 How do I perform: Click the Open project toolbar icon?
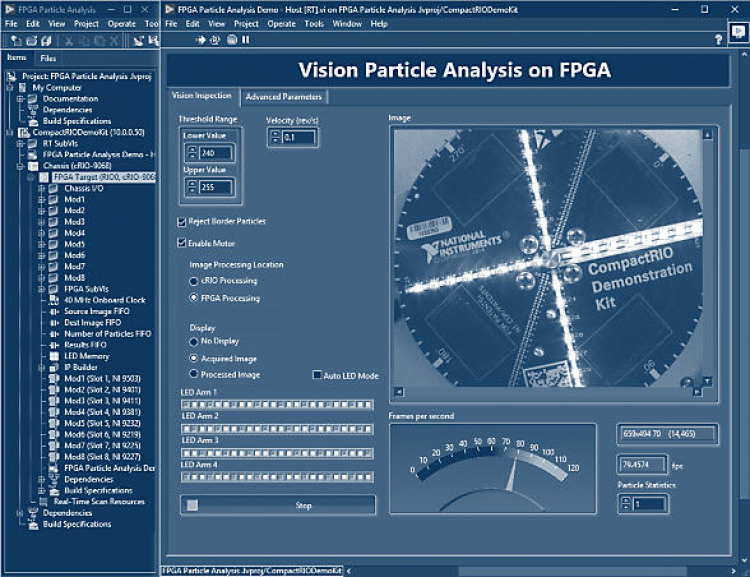(x=31, y=40)
